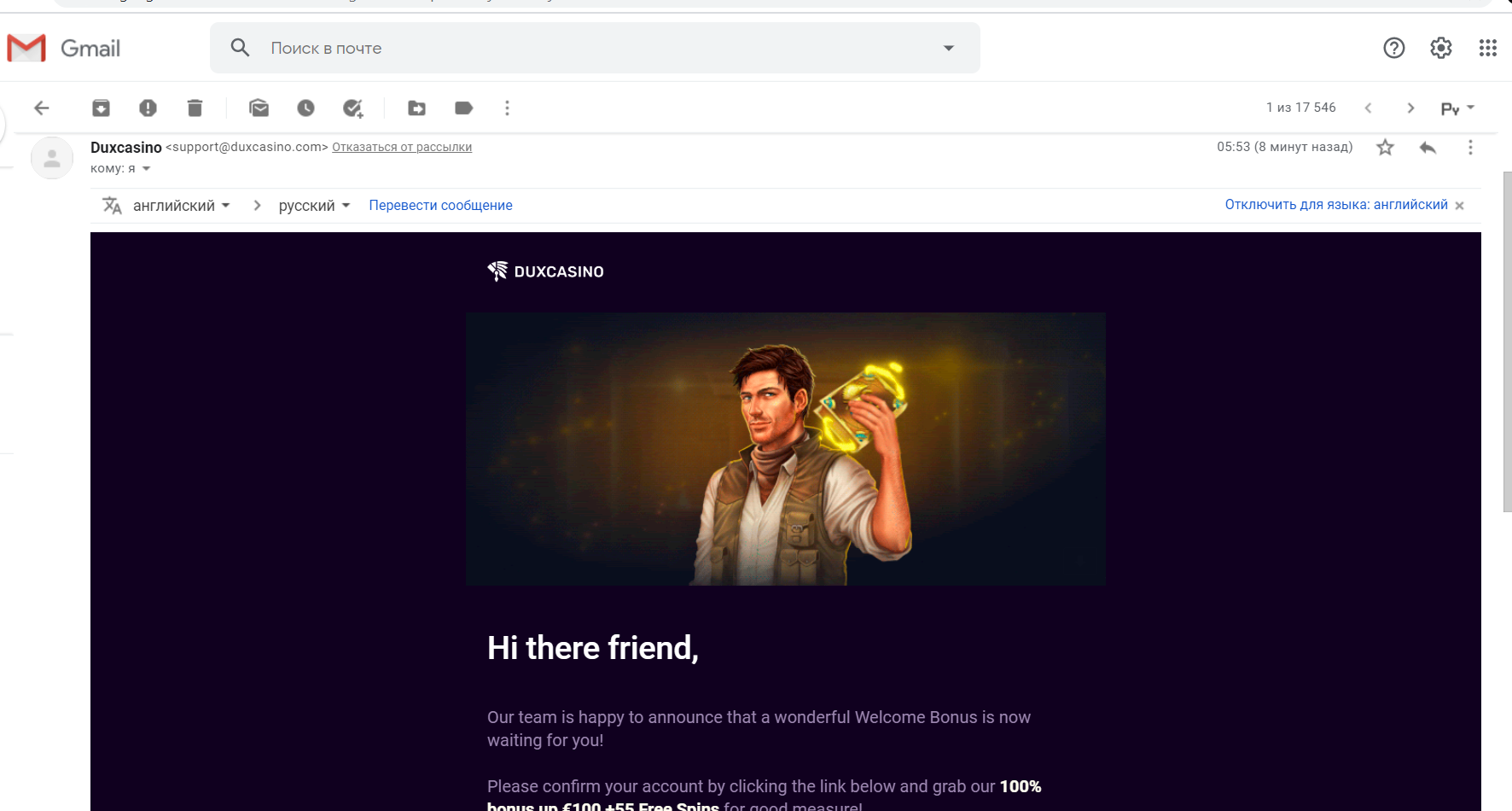Click the DUXCASINO logo in email
This screenshot has height=811, width=1512.
(545, 271)
